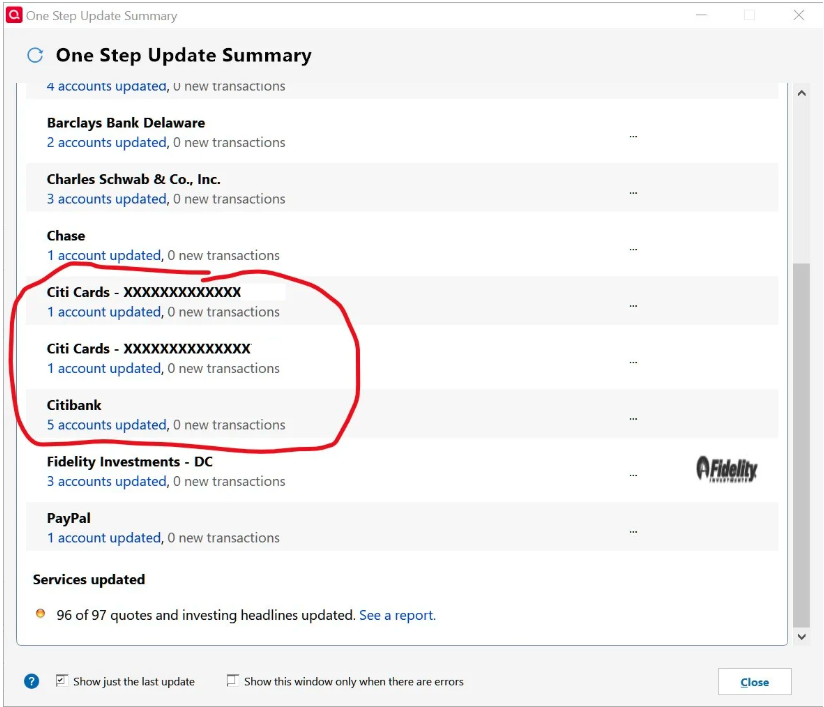The height and width of the screenshot is (707, 824).
Task: Click the refresh icon beside One Step Update Summary
Action: pyautogui.click(x=35, y=55)
